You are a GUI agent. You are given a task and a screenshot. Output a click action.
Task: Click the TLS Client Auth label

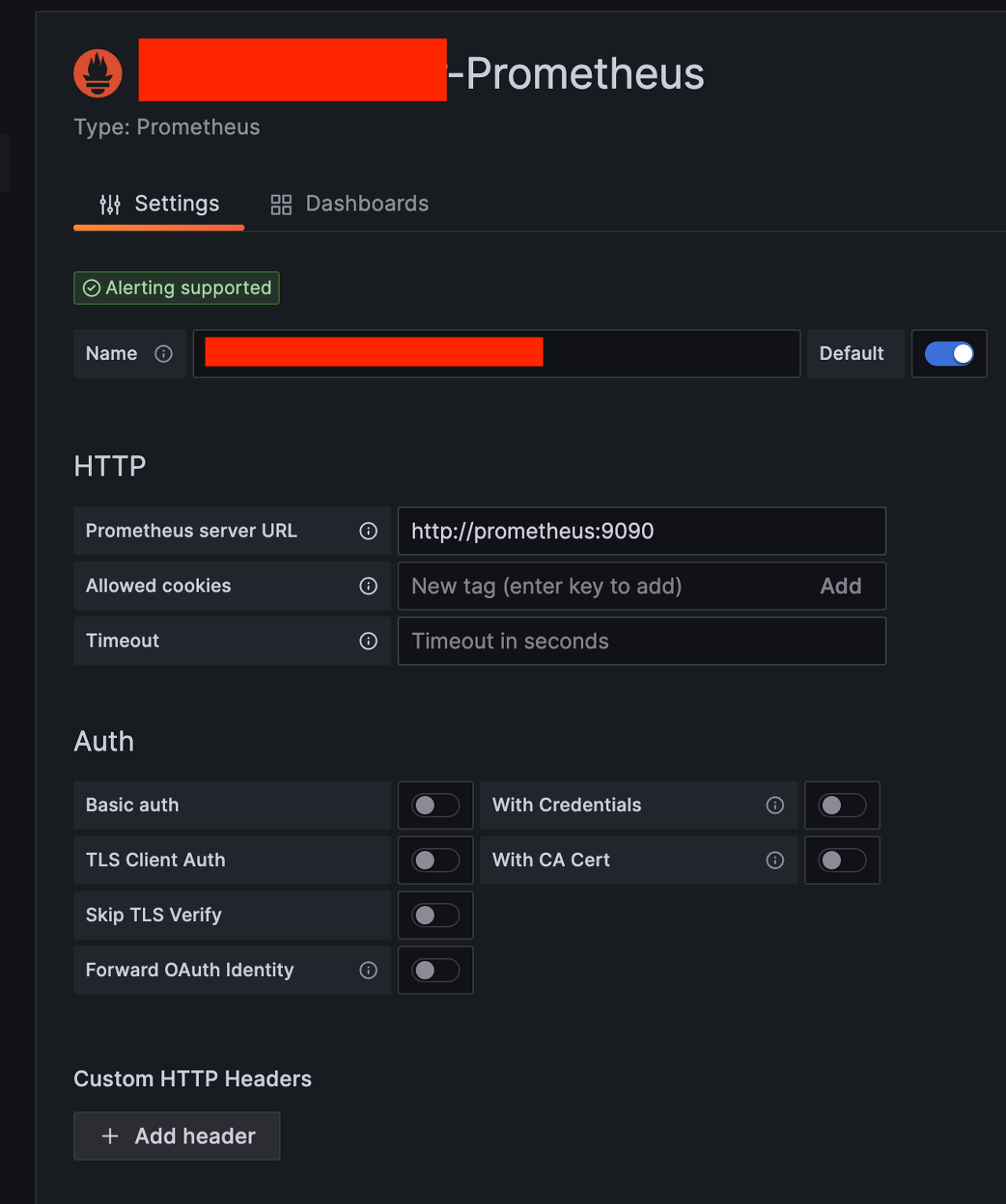pyautogui.click(x=156, y=861)
